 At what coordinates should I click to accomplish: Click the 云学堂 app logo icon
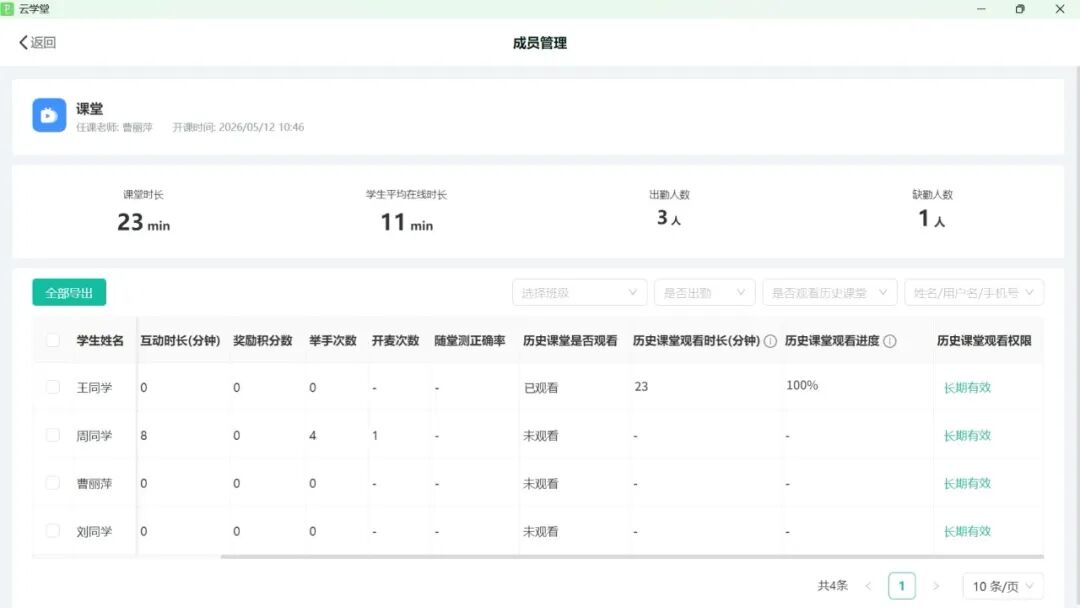7,8
